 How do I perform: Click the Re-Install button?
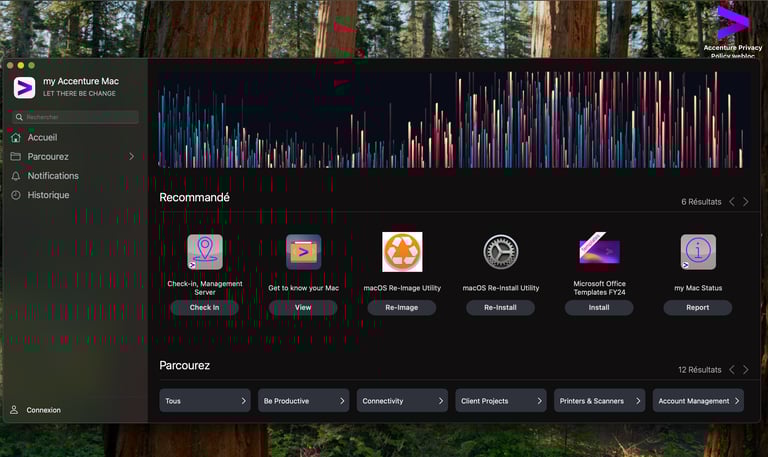pos(501,308)
